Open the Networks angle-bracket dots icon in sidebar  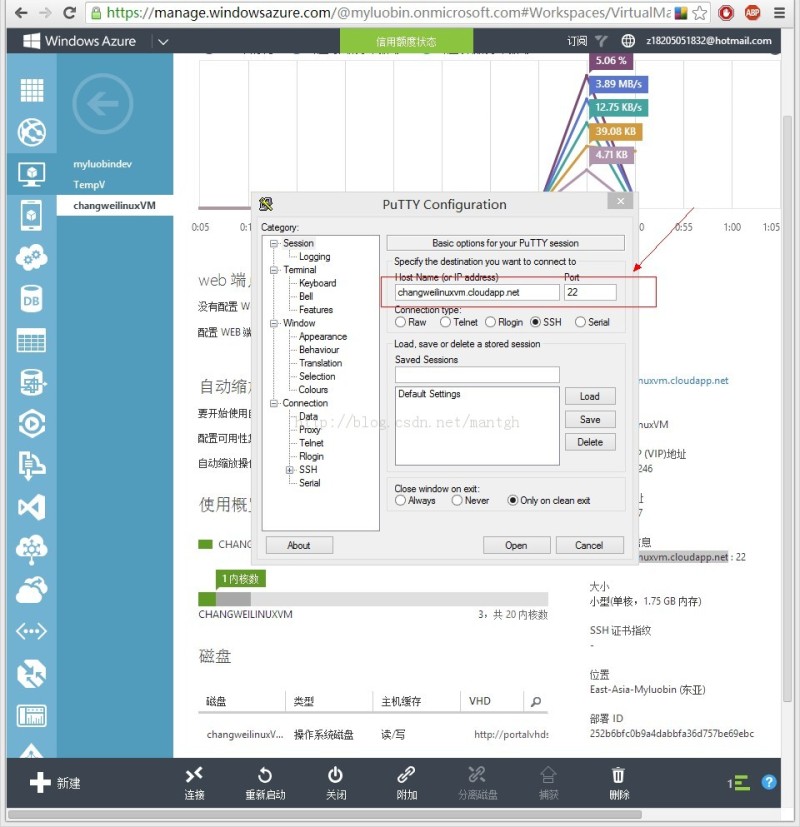tap(32, 631)
